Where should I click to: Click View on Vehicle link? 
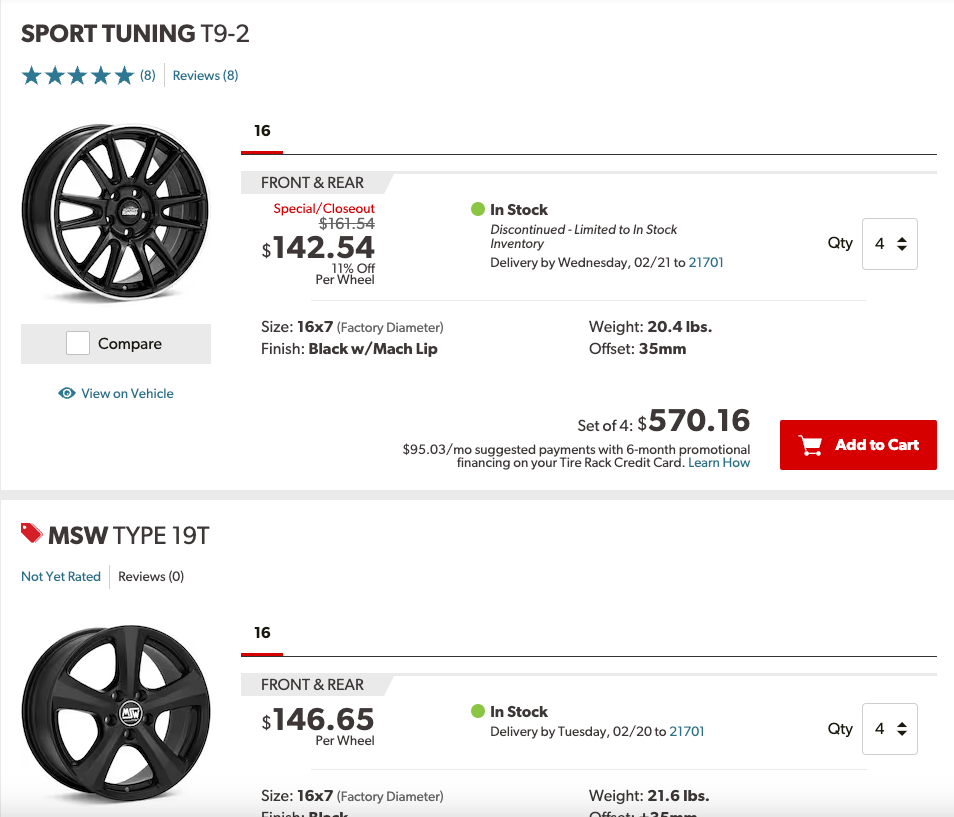pyautogui.click(x=127, y=394)
